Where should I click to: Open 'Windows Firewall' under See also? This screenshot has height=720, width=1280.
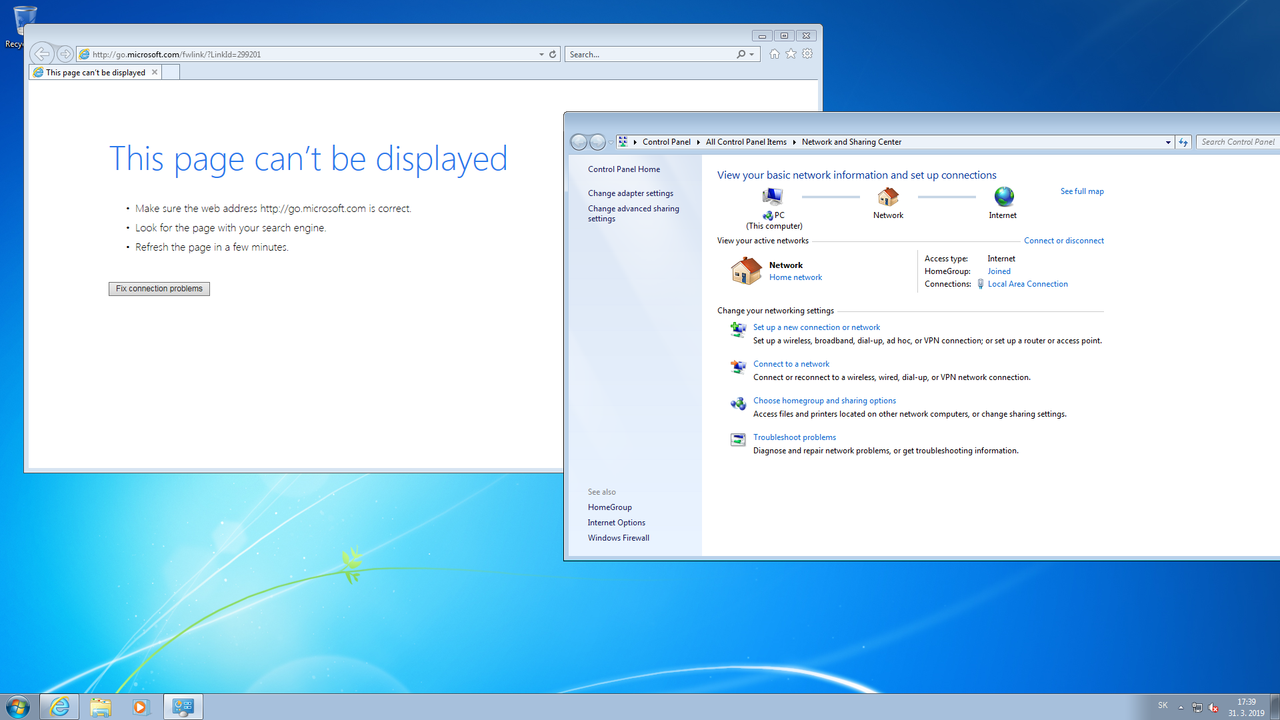click(618, 538)
